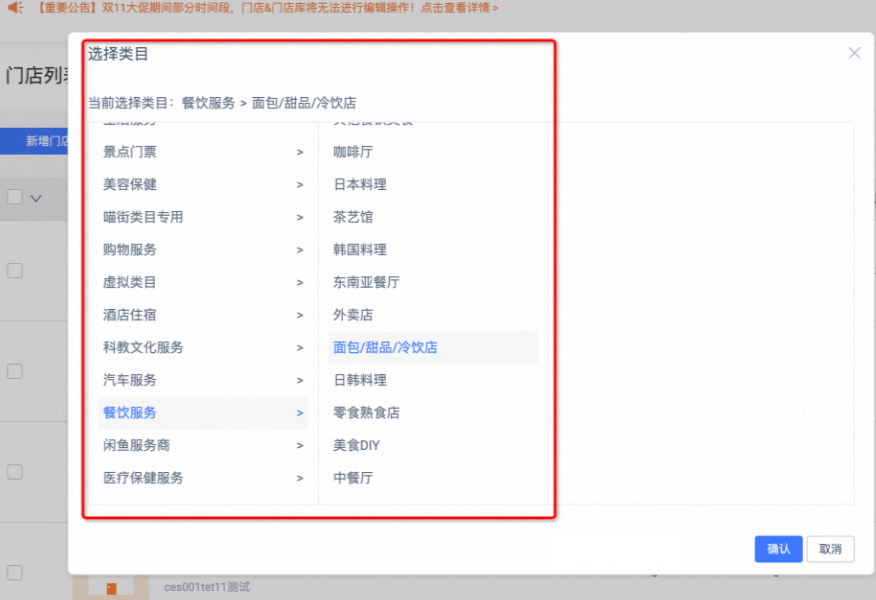Expand the 购物服务 category arrow
The width and height of the screenshot is (876, 600).
click(x=299, y=249)
